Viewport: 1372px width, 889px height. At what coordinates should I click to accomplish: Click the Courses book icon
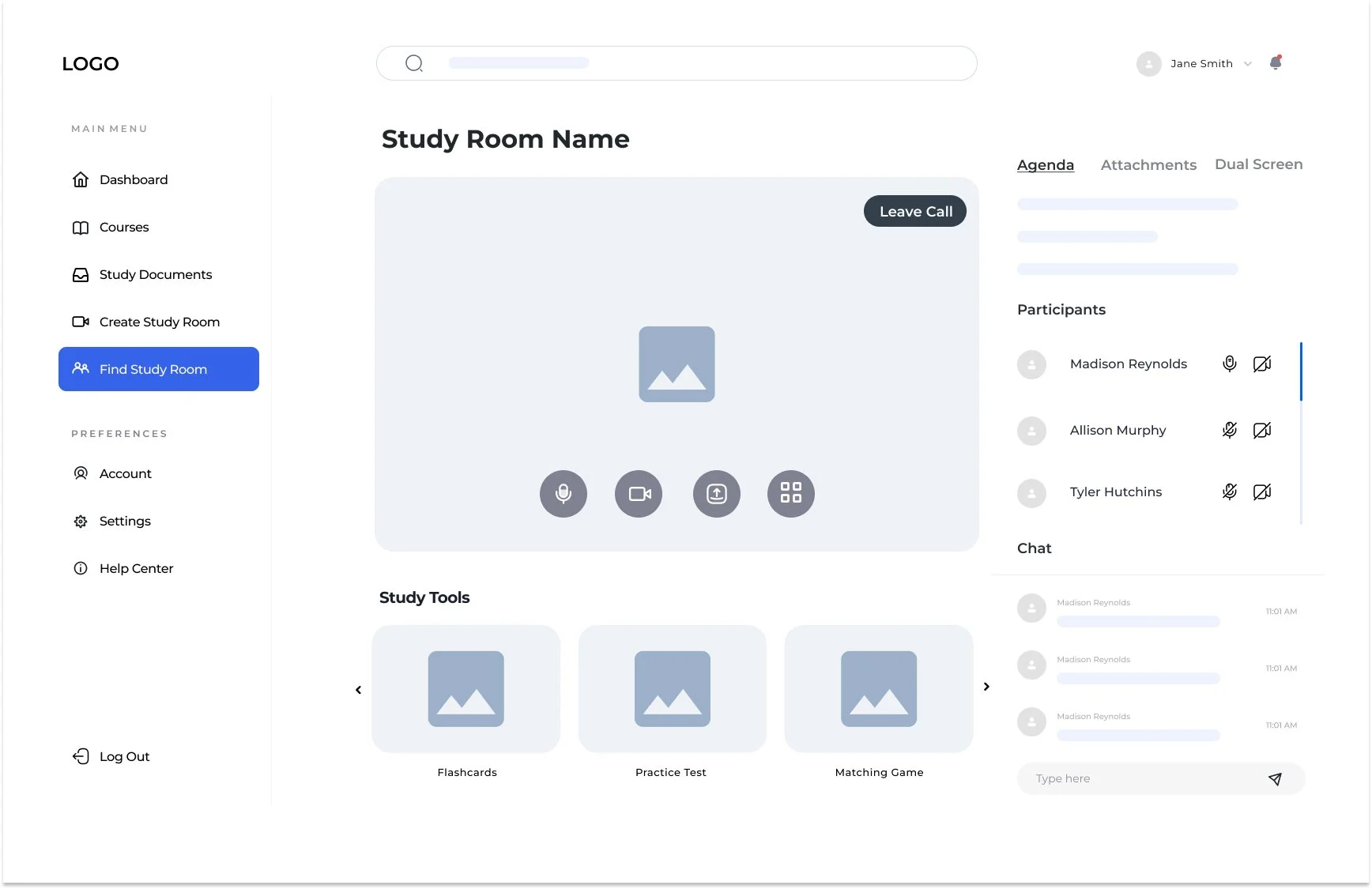(x=81, y=228)
